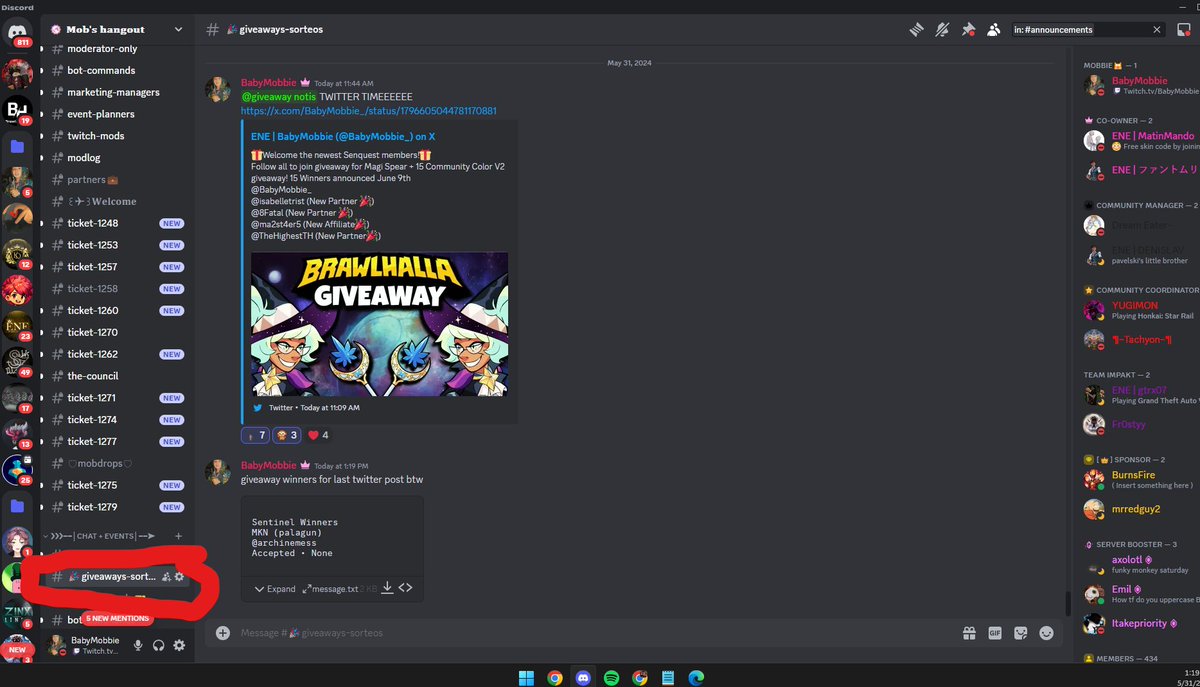Screen dimensions: 1200x687
Task: Open the Inbox icon at top right
Action: [1184, 30]
